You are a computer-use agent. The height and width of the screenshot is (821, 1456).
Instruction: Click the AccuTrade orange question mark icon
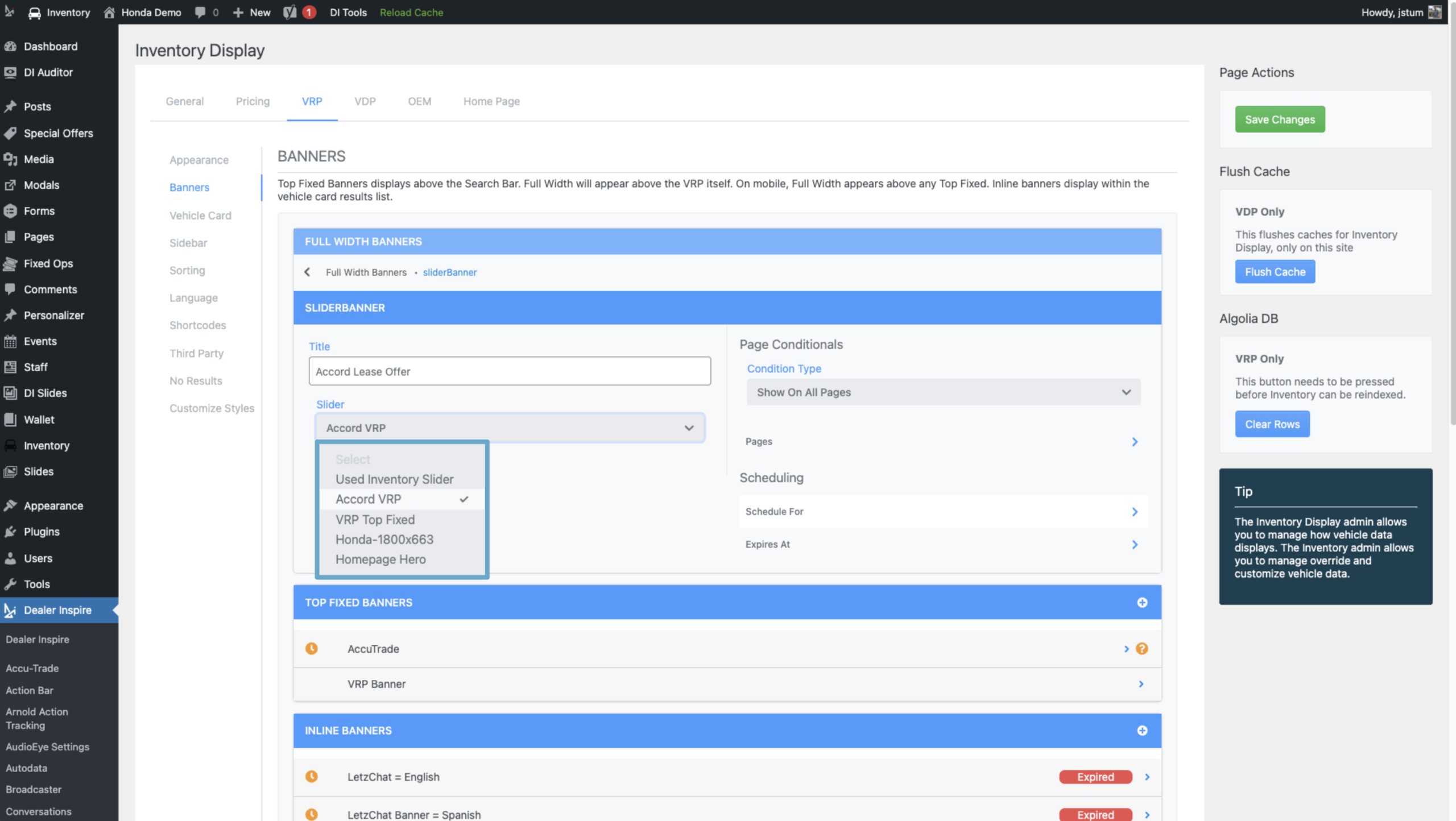[x=1142, y=649]
